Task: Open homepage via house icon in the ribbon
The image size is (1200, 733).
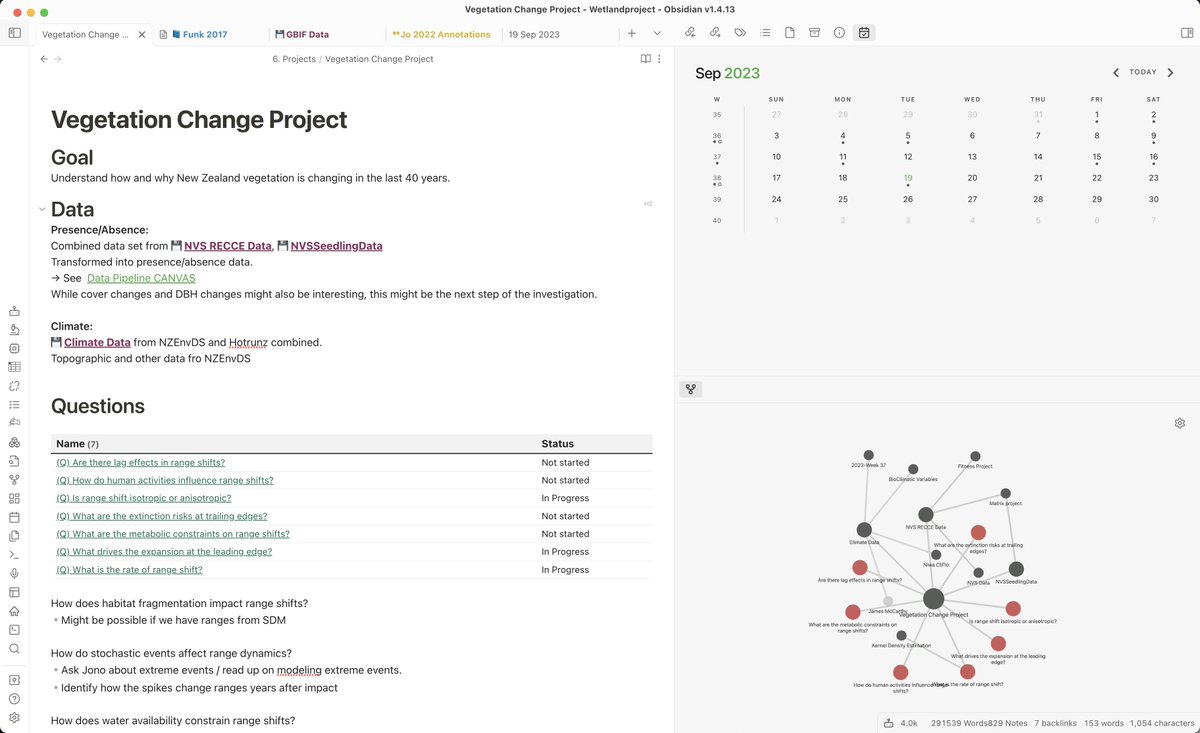Action: coord(14,611)
